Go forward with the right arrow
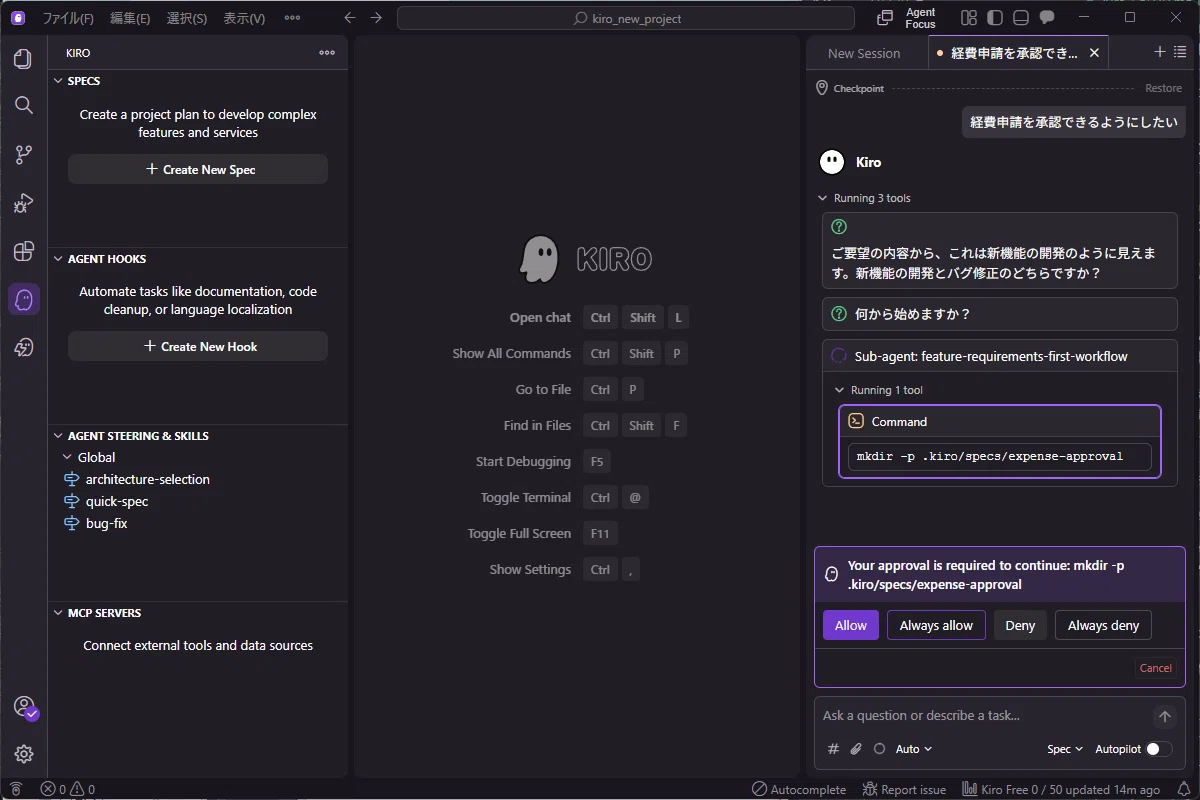This screenshot has height=800, width=1200. (376, 18)
